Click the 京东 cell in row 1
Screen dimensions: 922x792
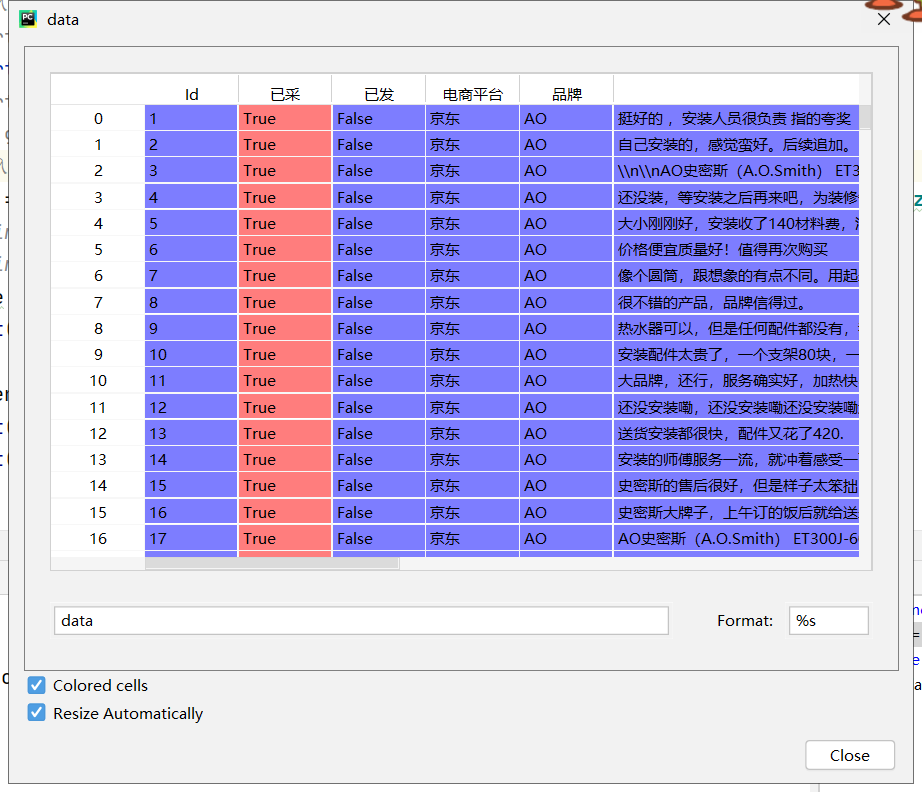473,144
